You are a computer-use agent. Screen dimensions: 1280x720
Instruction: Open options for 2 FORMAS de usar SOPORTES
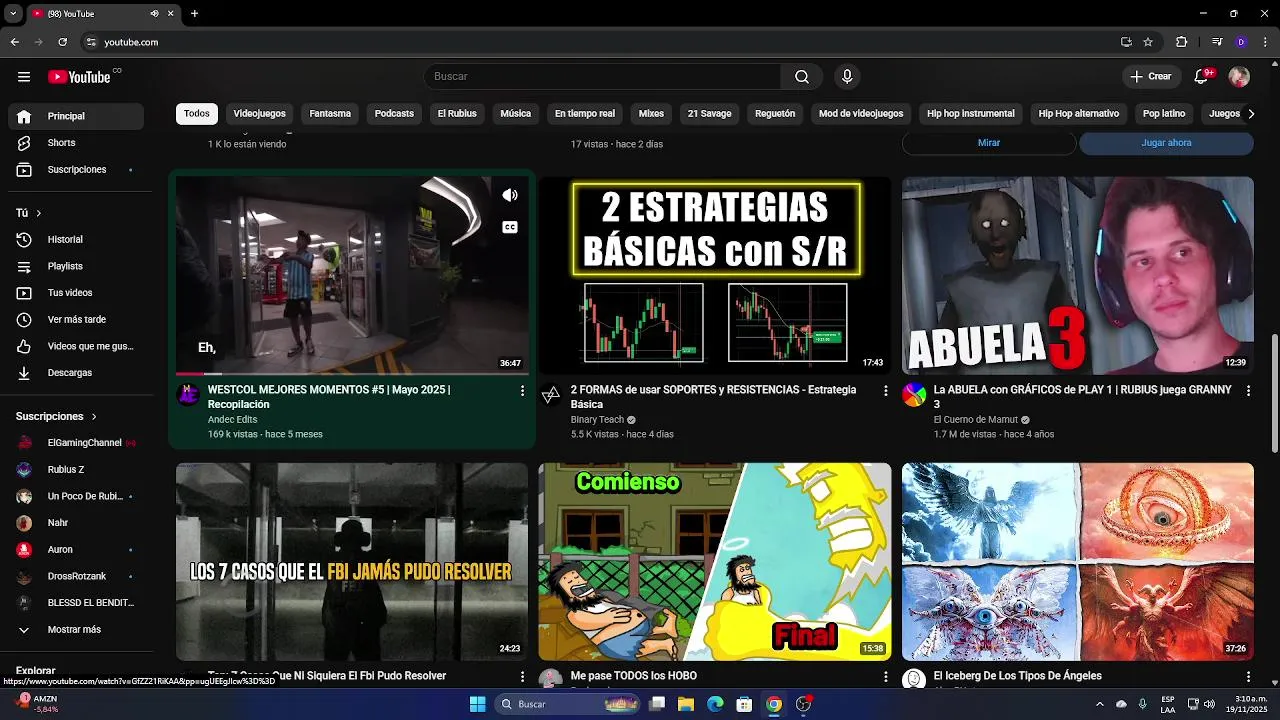[x=885, y=391]
